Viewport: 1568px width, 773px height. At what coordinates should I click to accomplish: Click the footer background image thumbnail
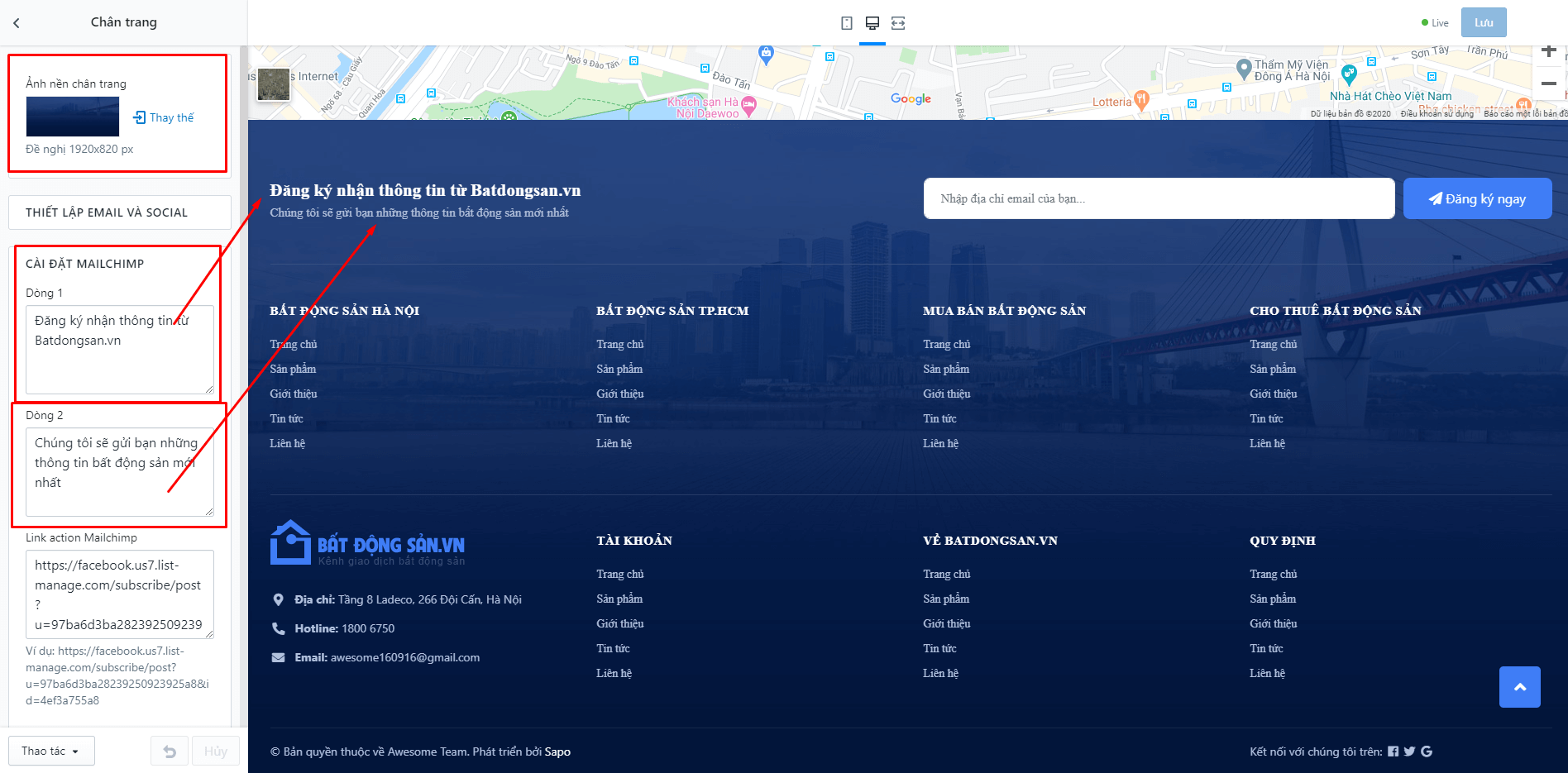[73, 117]
